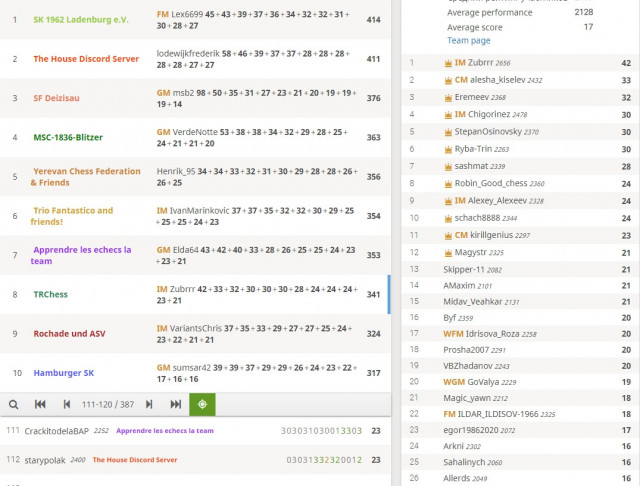Click crown icon beside IM Chigorinez
This screenshot has height=486, width=640.
click(x=448, y=115)
